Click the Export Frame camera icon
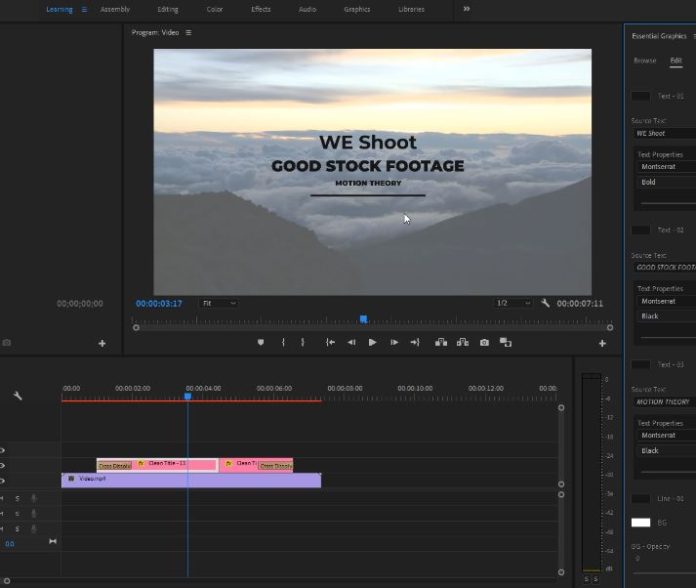The height and width of the screenshot is (588, 696). click(x=484, y=342)
